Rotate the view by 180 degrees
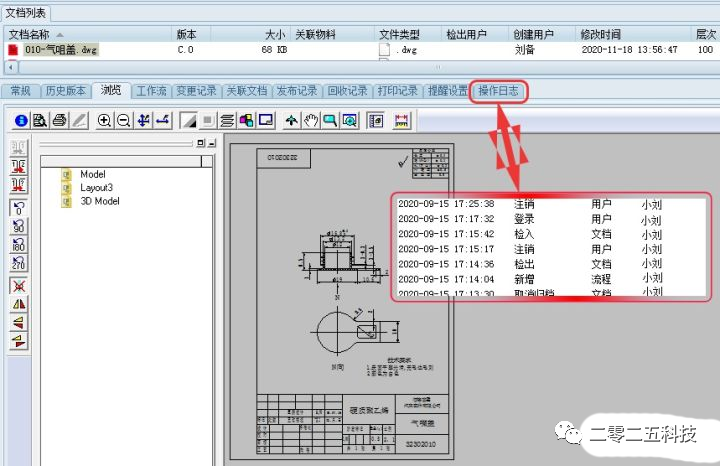The width and height of the screenshot is (720, 466). pos(18,244)
